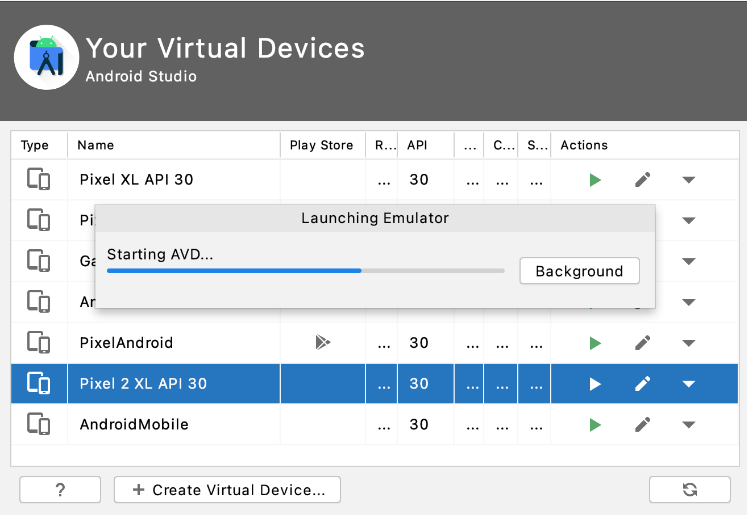Screen dimensions: 747x515
Task: Select the Pixel XL API 30 name
Action: click(x=136, y=180)
